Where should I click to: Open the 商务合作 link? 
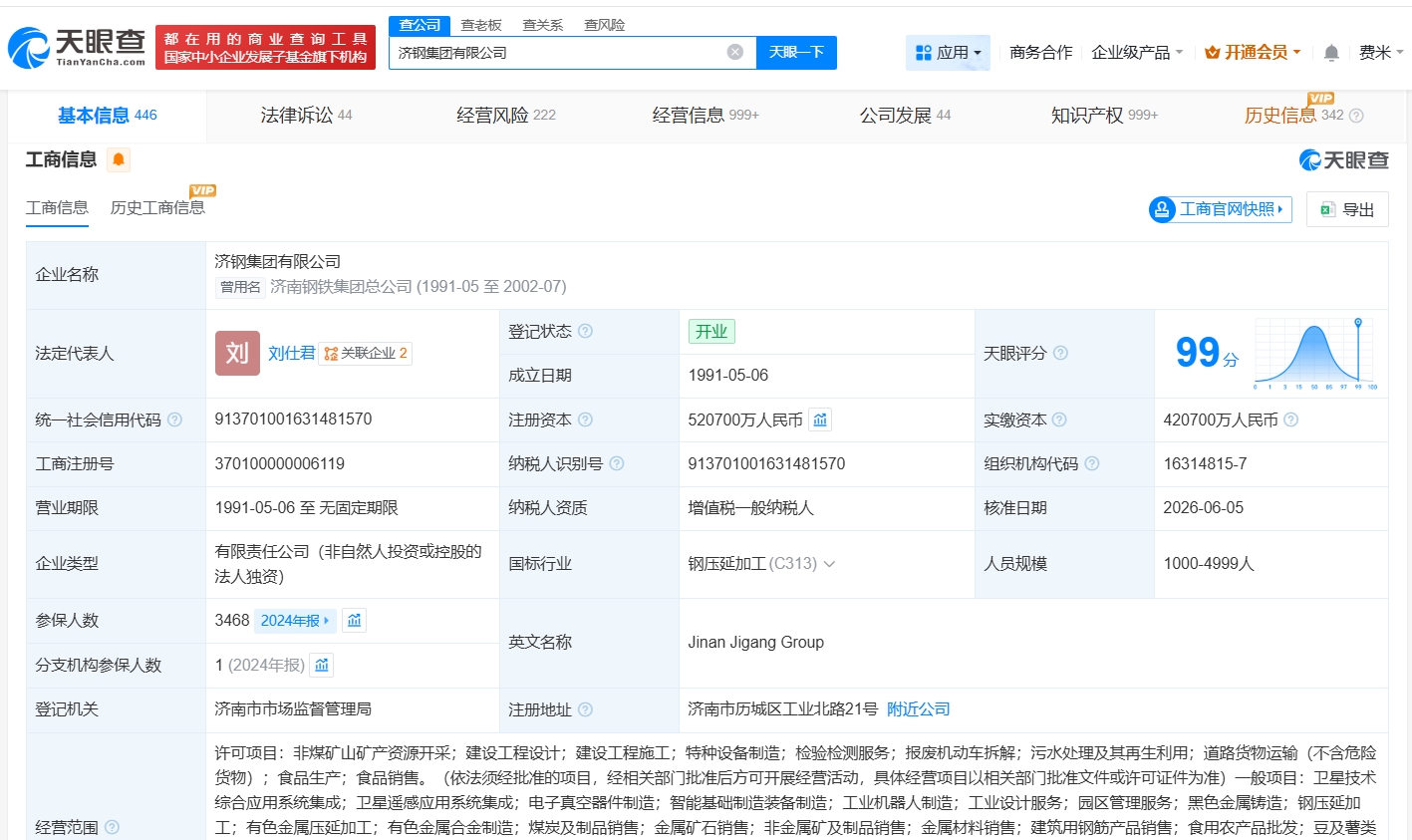point(1040,52)
